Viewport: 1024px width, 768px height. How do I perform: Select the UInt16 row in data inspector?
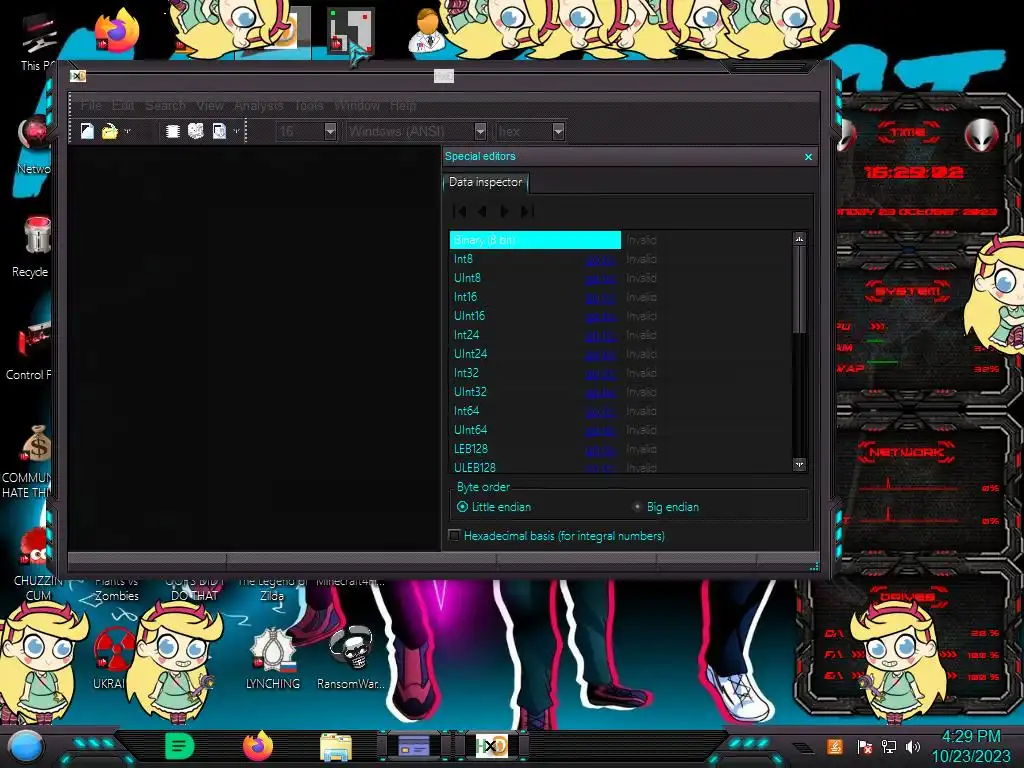620,316
